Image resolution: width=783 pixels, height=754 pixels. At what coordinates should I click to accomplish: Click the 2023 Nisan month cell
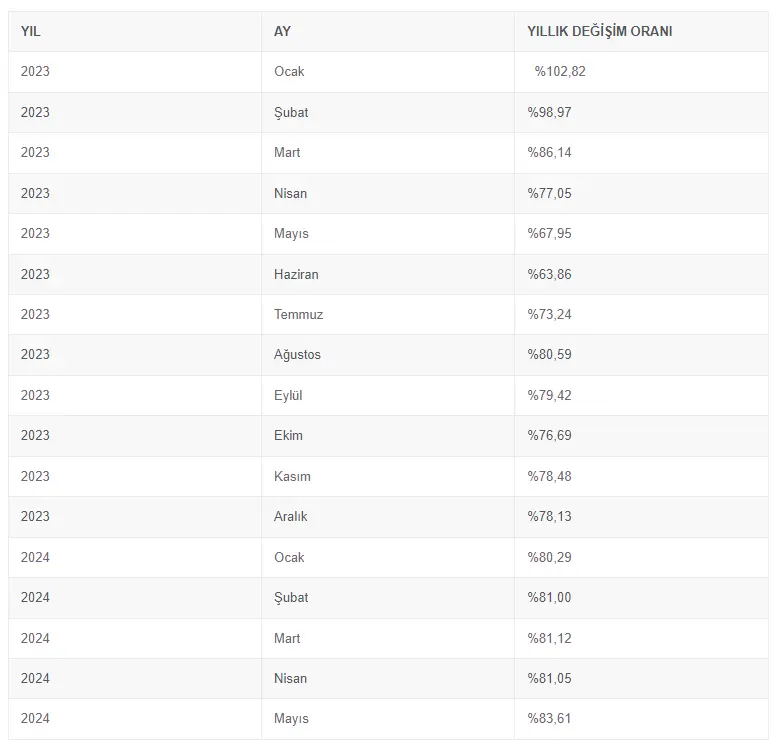tap(388, 194)
